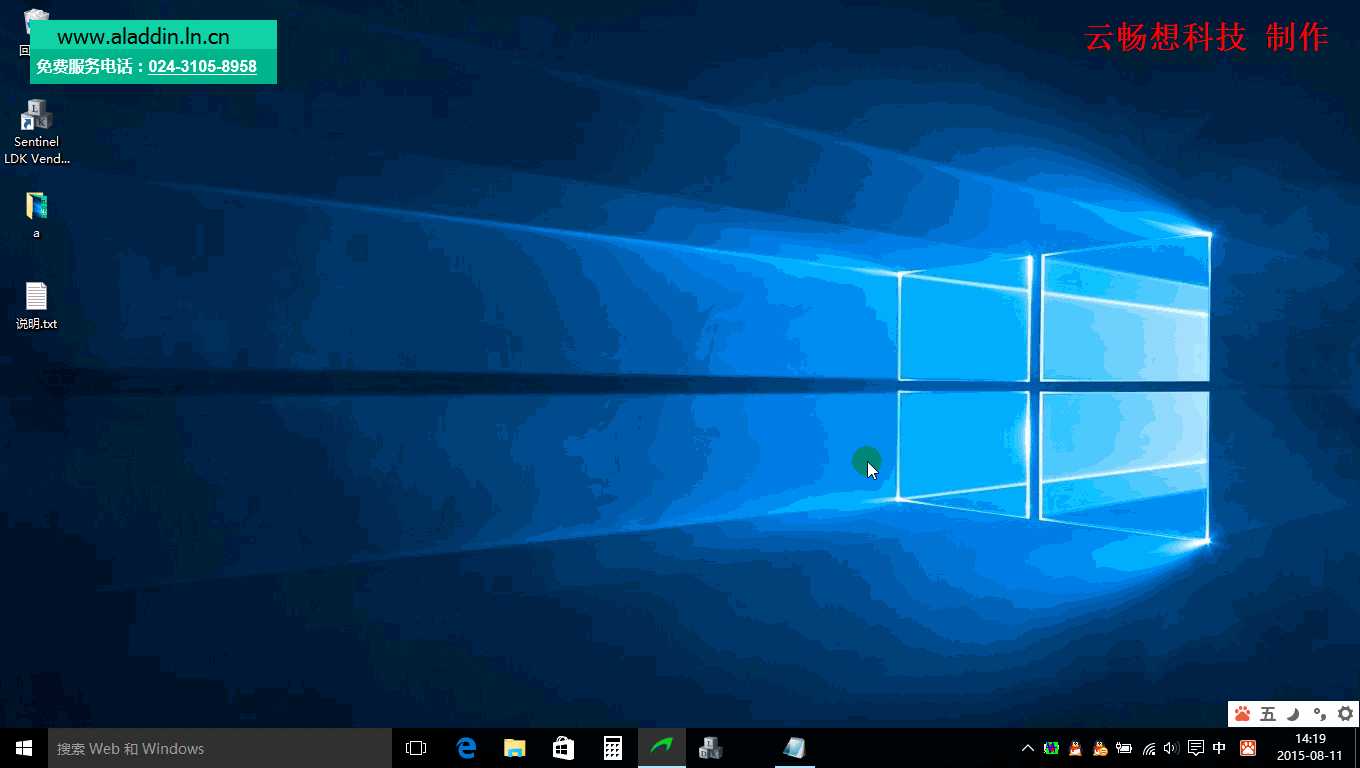Open the volume speaker tray icon
This screenshot has width=1360, height=768.
tap(1171, 748)
